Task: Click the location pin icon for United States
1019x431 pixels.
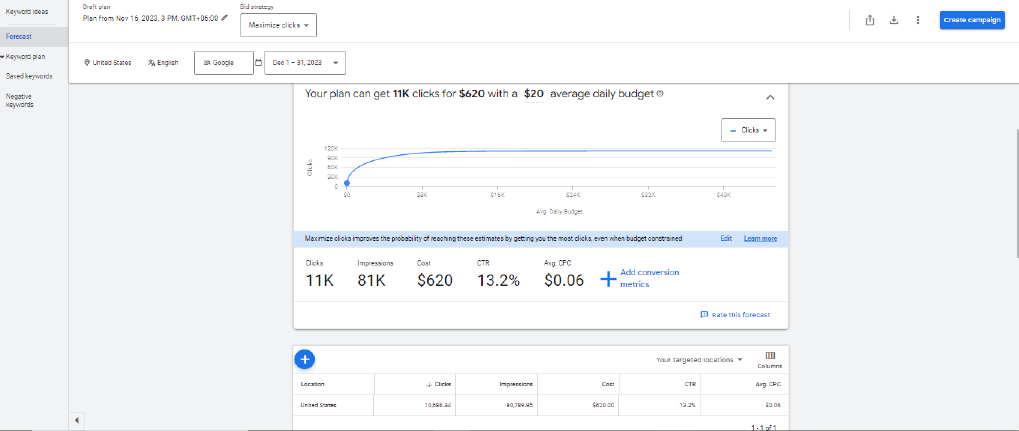Action: pyautogui.click(x=86, y=63)
